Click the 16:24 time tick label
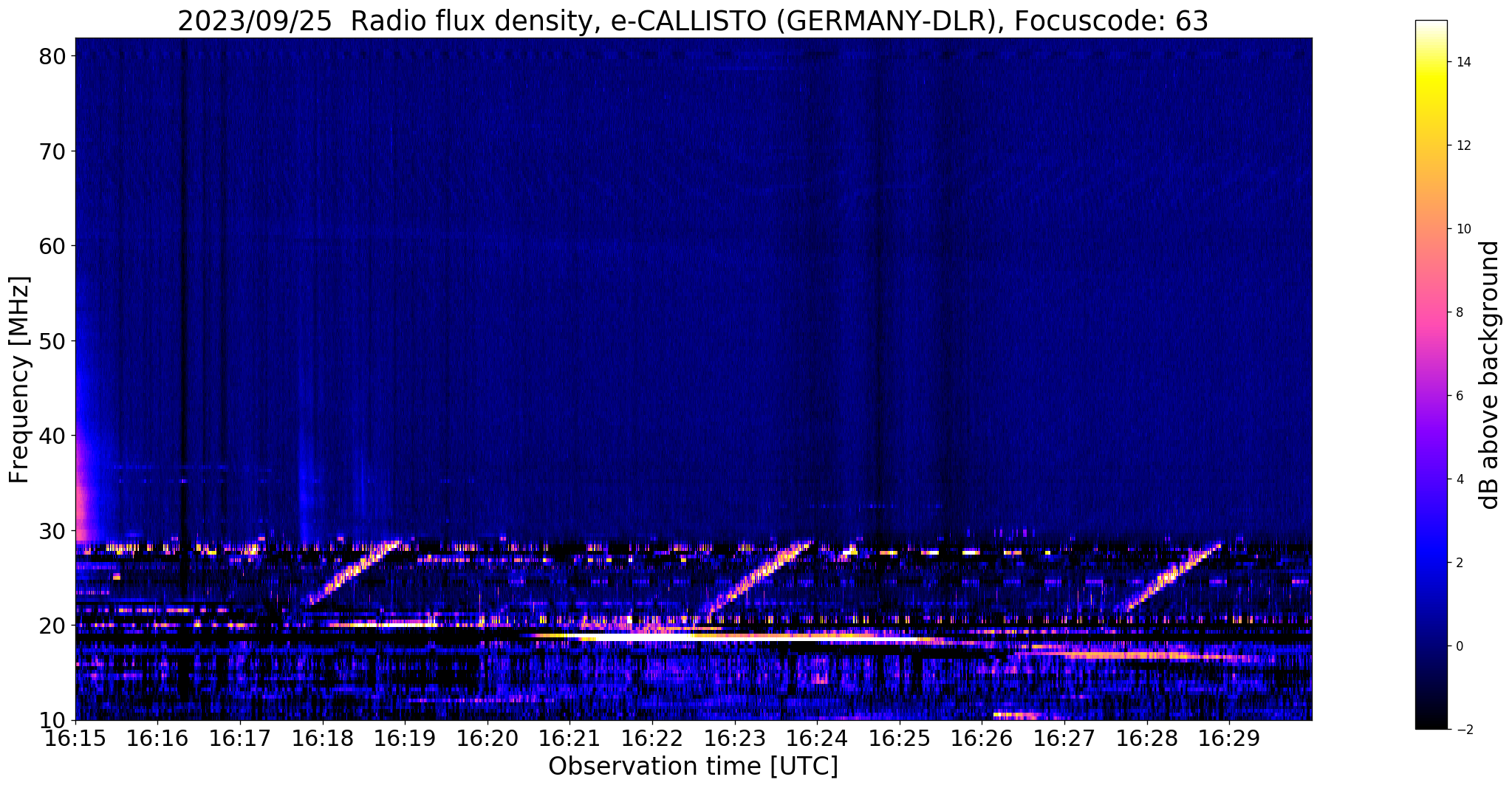This screenshot has width=1512, height=788. coord(817,739)
